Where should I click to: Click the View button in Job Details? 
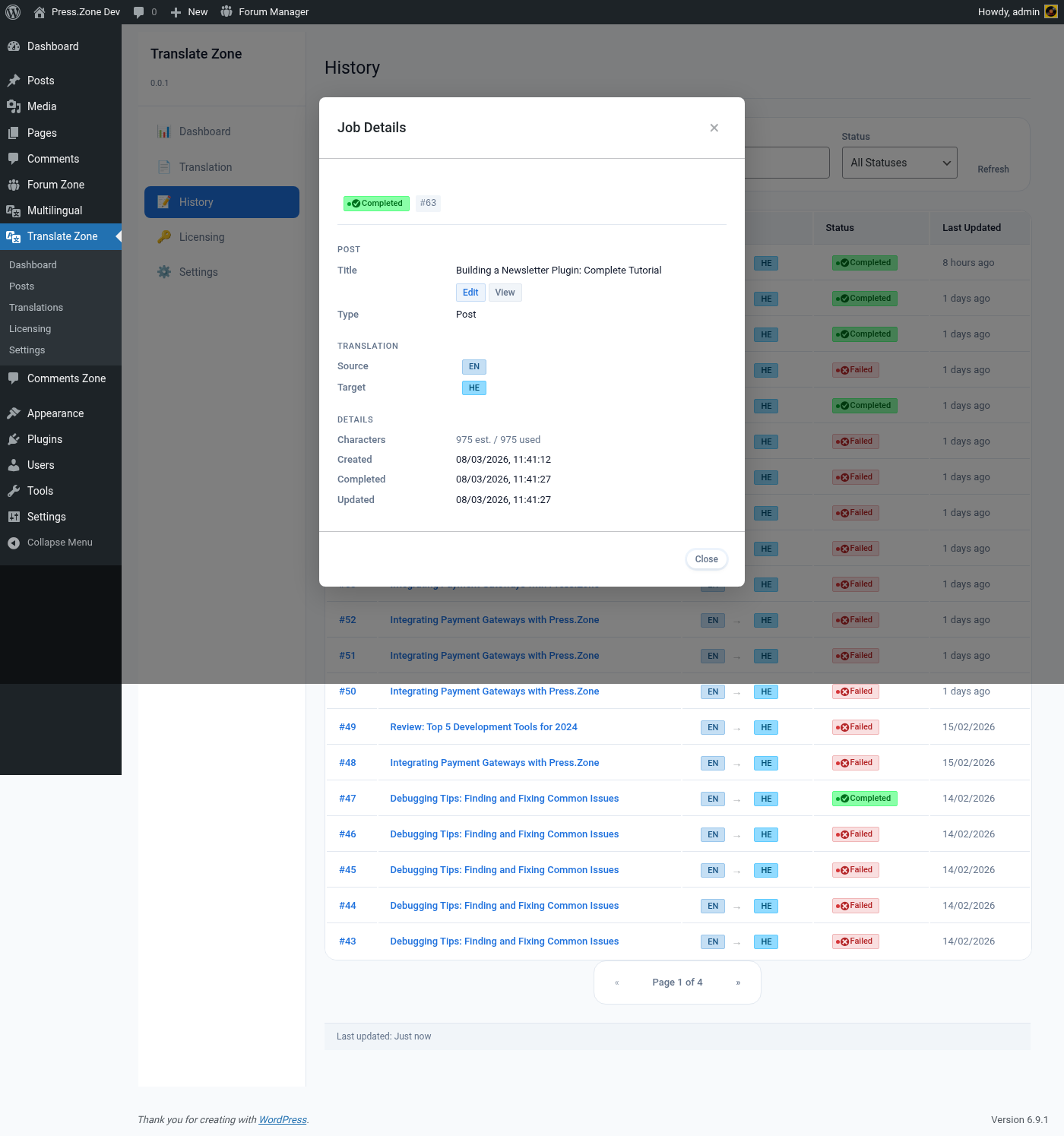pyautogui.click(x=505, y=293)
